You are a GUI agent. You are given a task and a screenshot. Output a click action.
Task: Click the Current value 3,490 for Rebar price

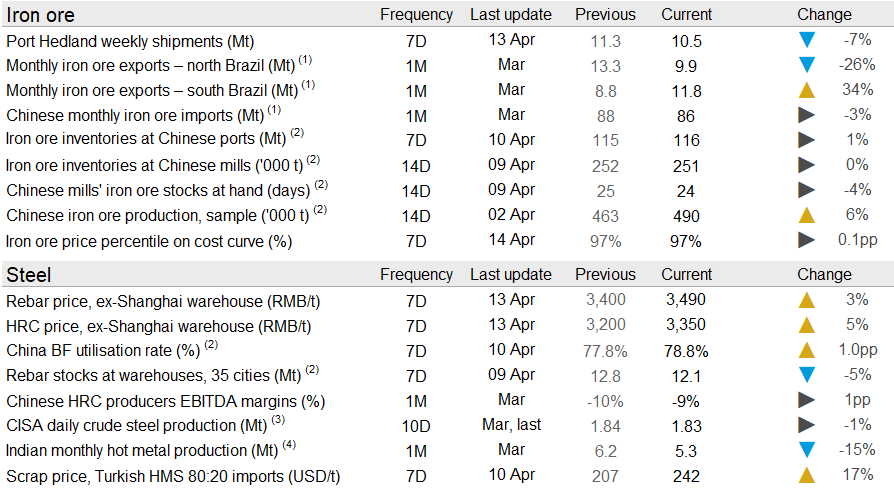(x=685, y=300)
